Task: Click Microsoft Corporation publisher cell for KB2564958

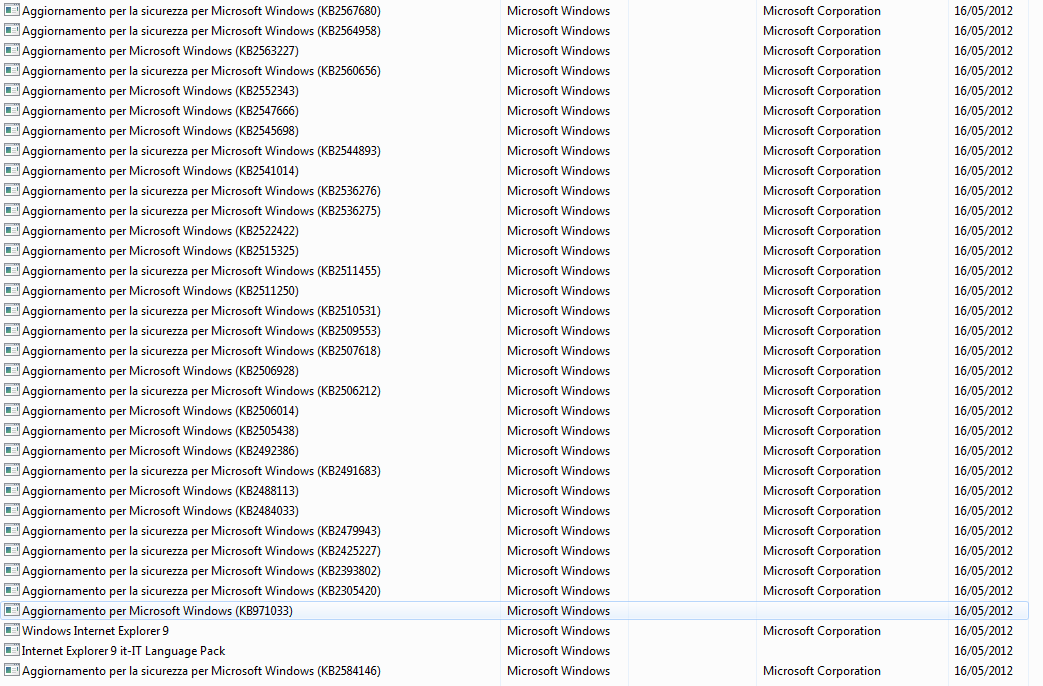Action: pos(821,31)
